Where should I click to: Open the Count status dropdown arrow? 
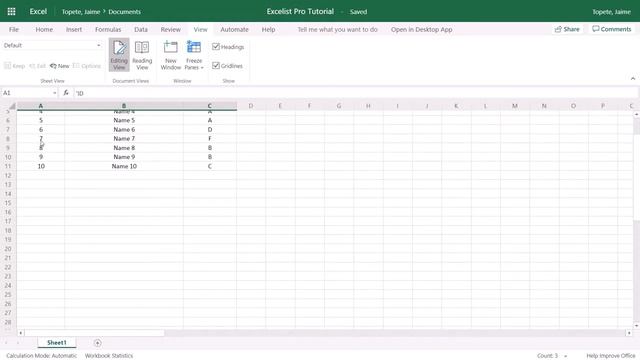click(566, 356)
